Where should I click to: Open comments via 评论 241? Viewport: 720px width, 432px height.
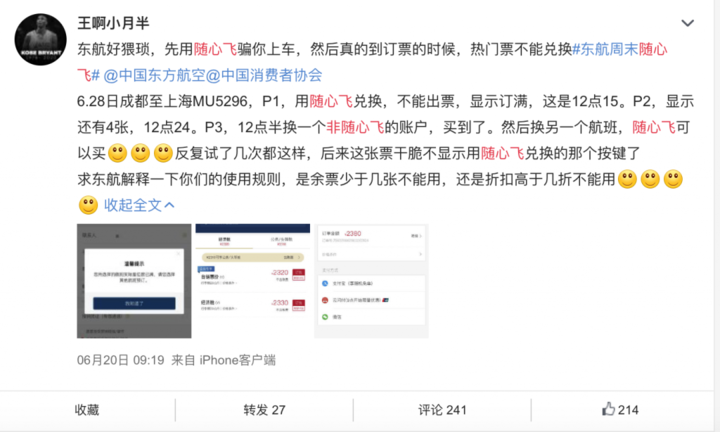pyautogui.click(x=442, y=410)
